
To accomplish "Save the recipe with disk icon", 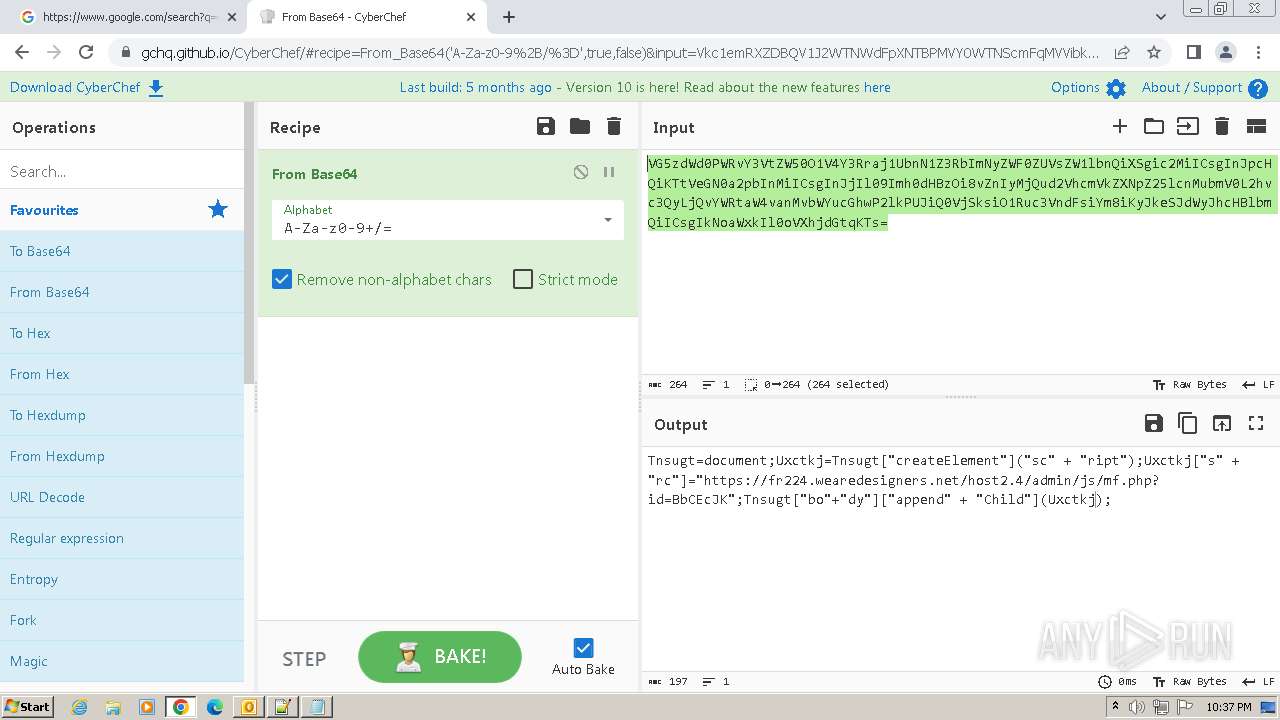I will [x=545, y=126].
